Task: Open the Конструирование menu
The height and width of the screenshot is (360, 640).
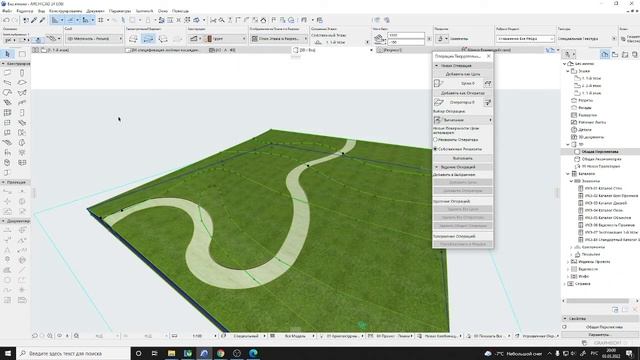Action: (65, 11)
